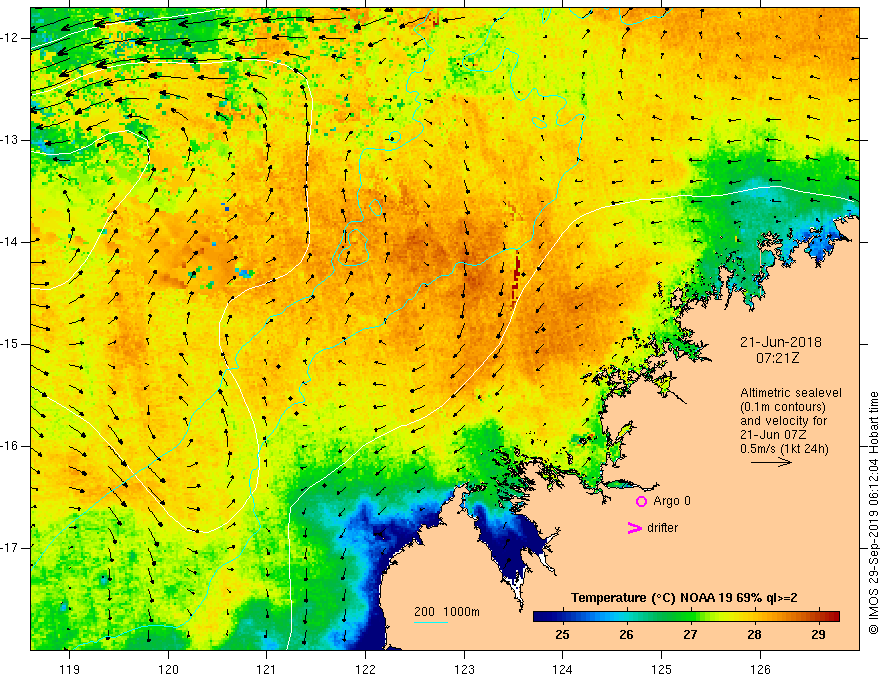Image resolution: width=880 pixels, height=680 pixels.
Task: Click the Temperature (°C) NOAA 19 title
Action: pos(684,598)
